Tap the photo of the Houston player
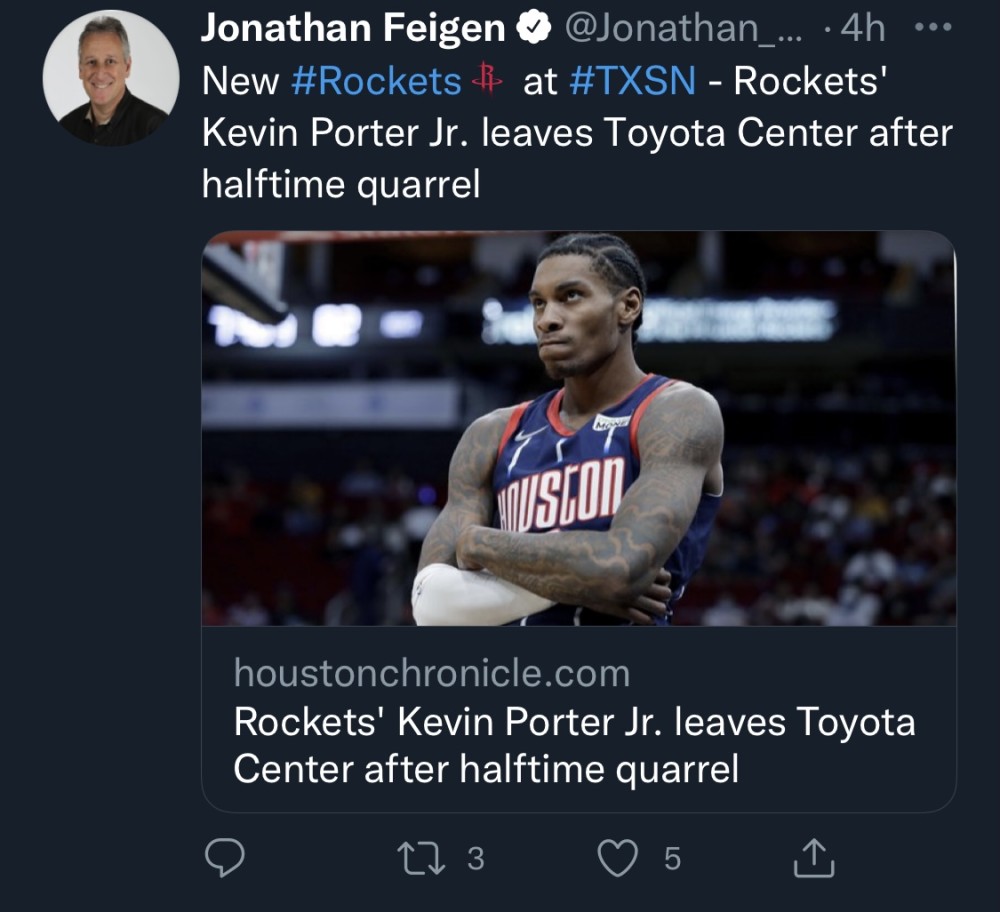The height and width of the screenshot is (912, 1000). point(578,428)
